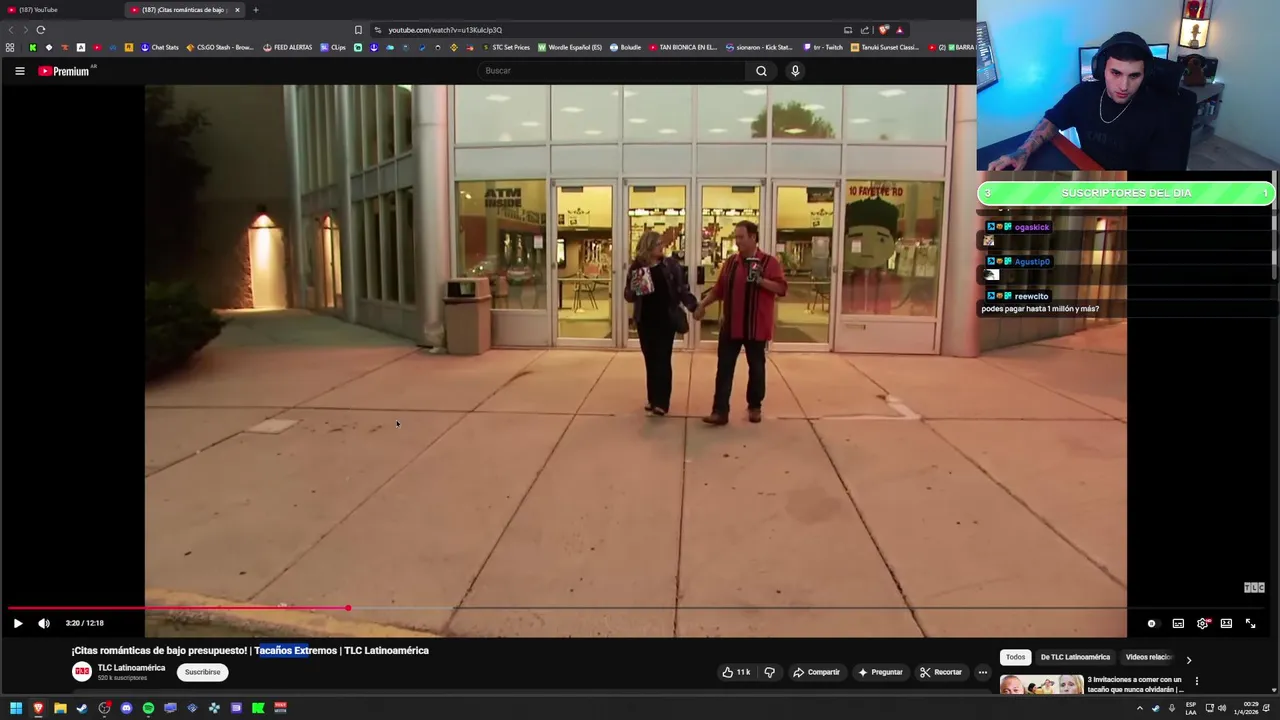
Task: Open the CS:GO Stash bookmark
Action: point(220,47)
